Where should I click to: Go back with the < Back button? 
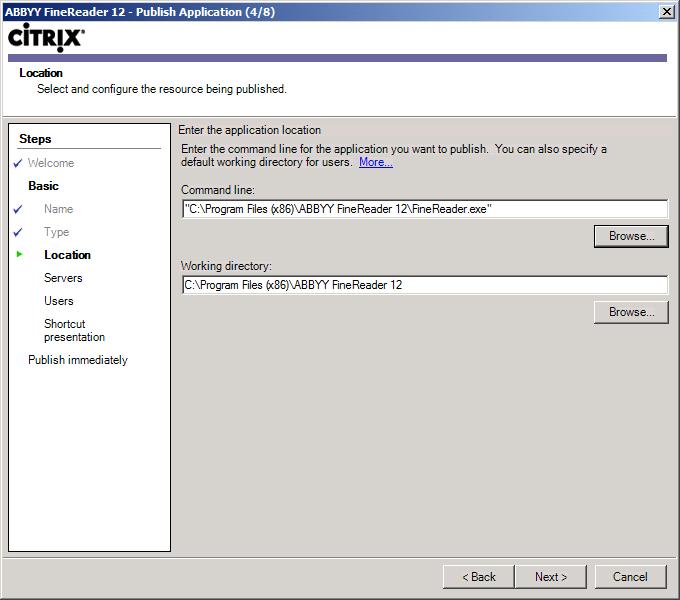click(478, 577)
